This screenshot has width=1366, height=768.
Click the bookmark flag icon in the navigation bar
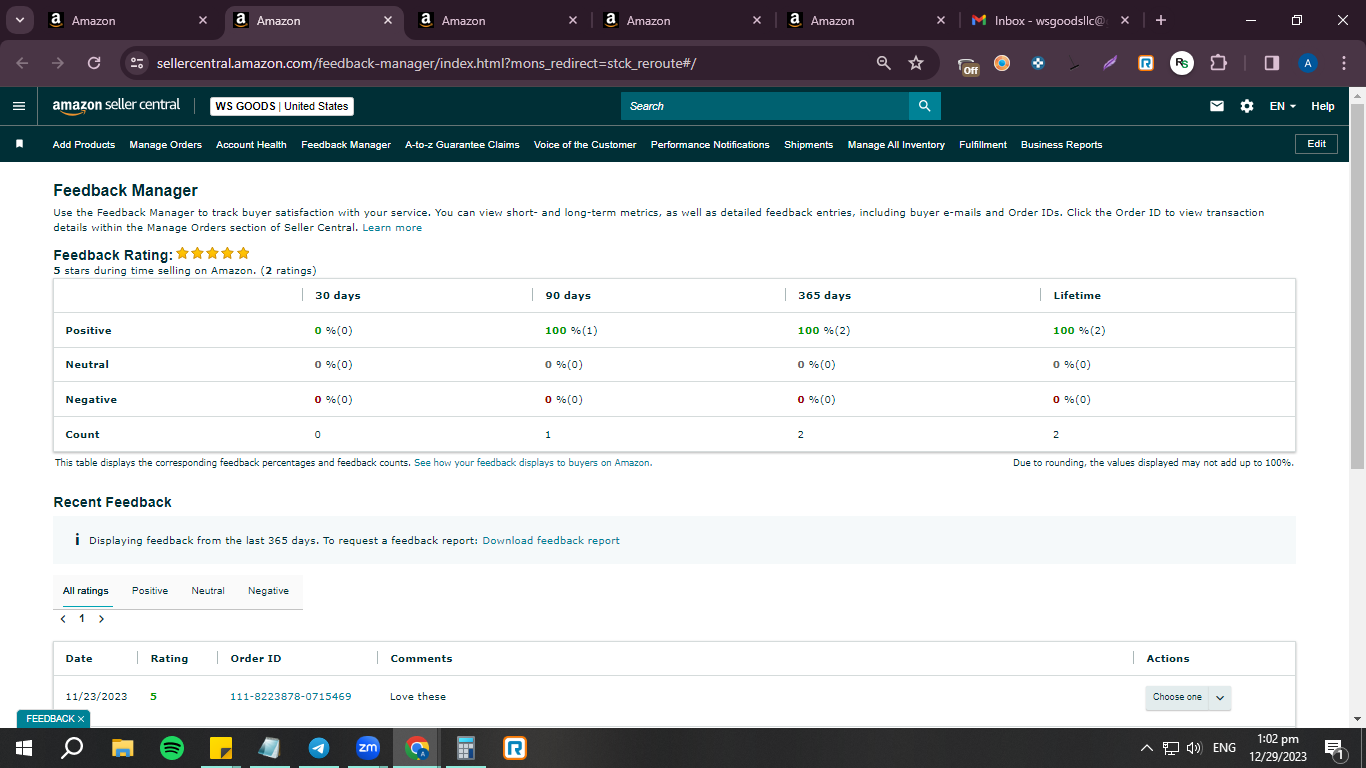[19, 144]
